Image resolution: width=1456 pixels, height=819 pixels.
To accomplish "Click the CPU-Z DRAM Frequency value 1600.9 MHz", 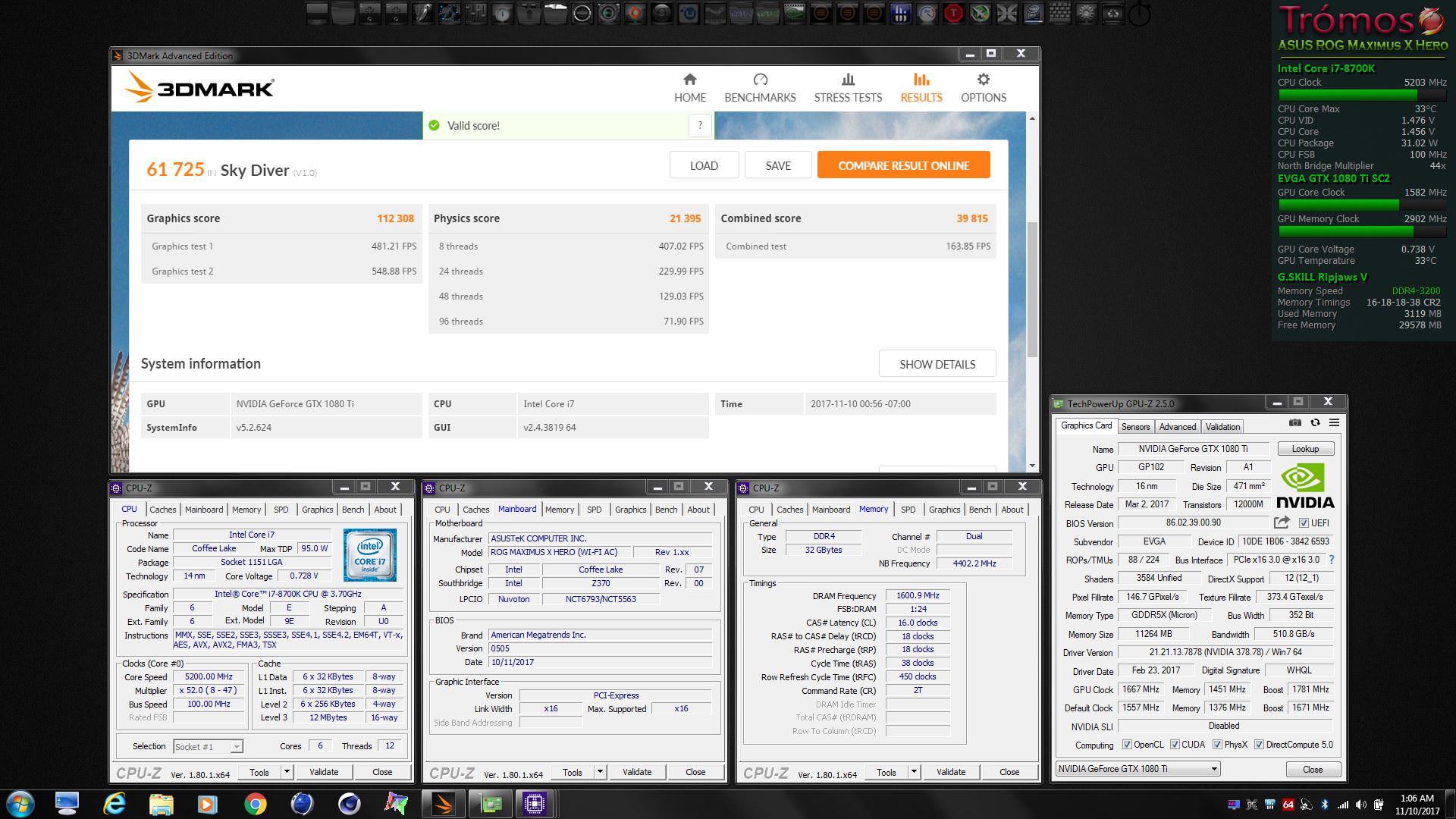I will [x=918, y=595].
